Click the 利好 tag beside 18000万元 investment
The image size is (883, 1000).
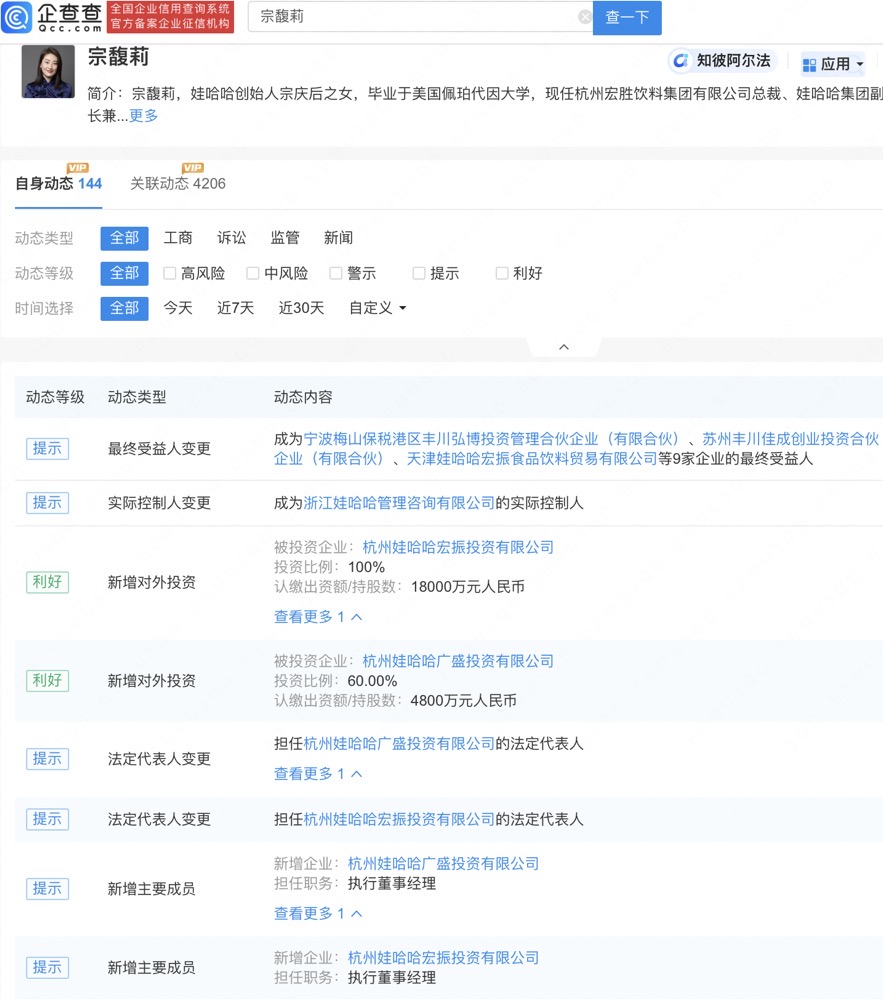47,582
